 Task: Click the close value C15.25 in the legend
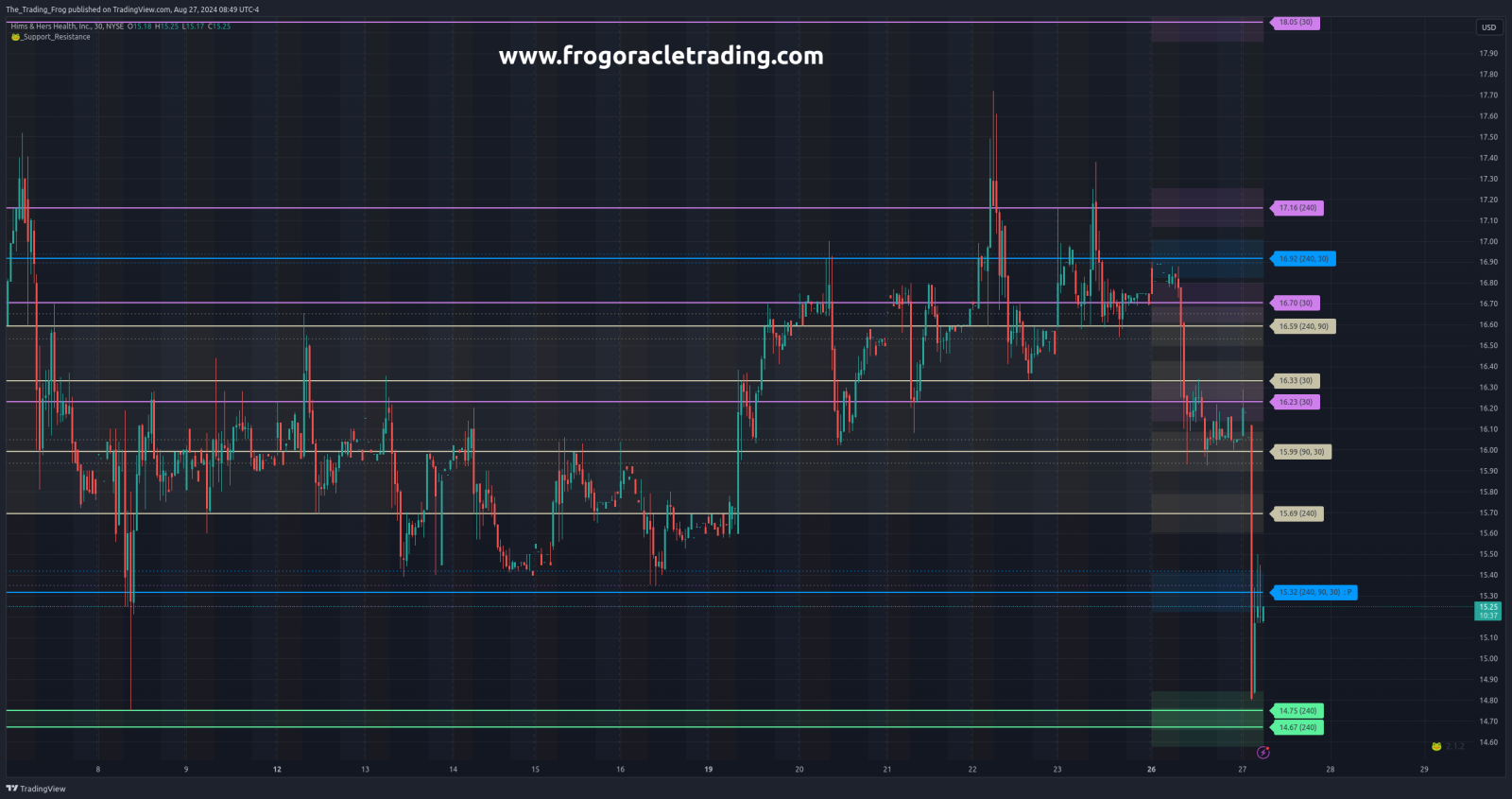[x=219, y=26]
